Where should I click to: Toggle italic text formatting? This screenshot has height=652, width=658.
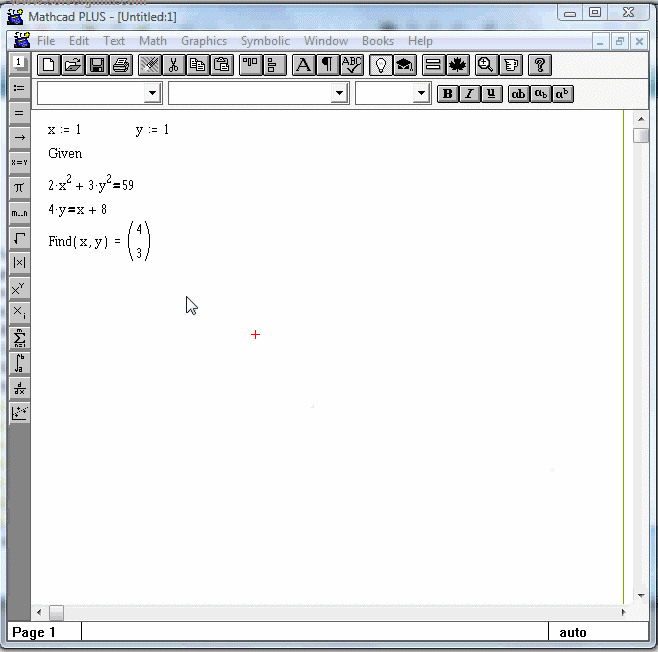click(x=469, y=93)
